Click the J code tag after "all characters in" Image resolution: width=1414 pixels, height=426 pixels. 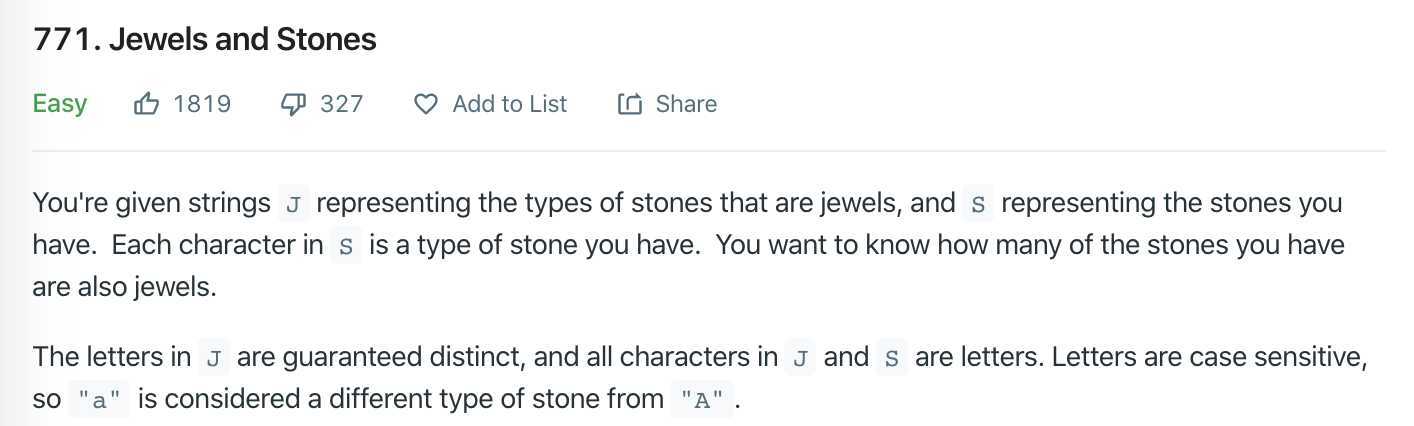click(x=800, y=358)
